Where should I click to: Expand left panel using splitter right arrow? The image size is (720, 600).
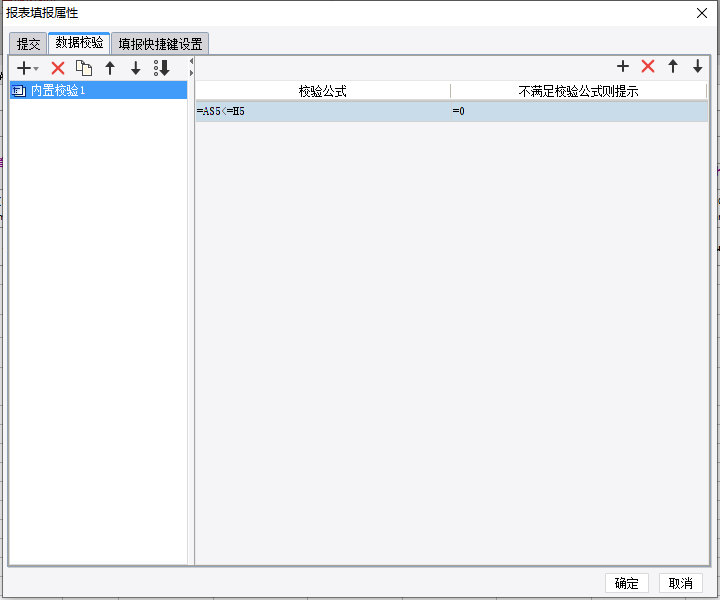[x=191, y=73]
